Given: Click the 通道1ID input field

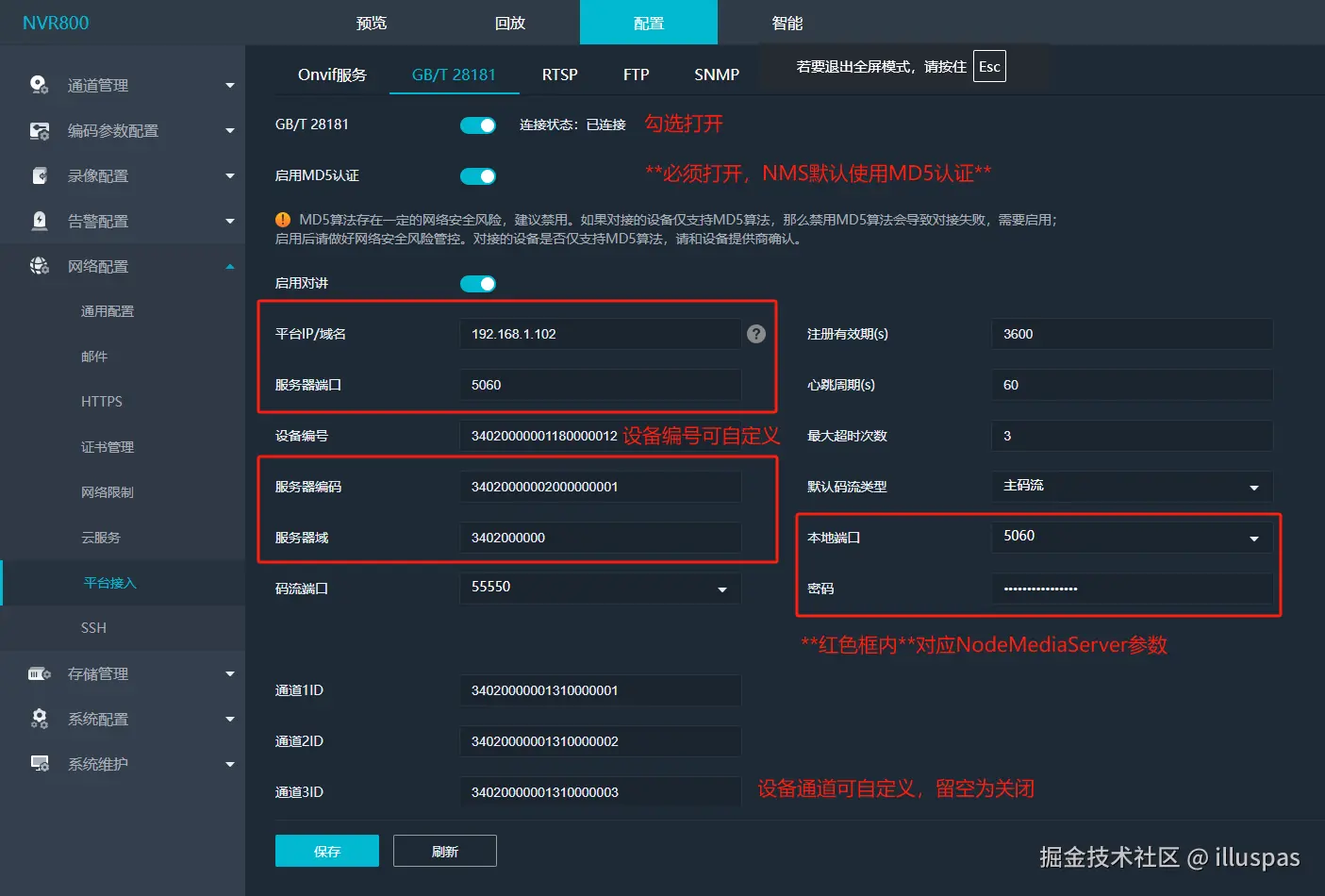Looking at the screenshot, I should point(600,690).
